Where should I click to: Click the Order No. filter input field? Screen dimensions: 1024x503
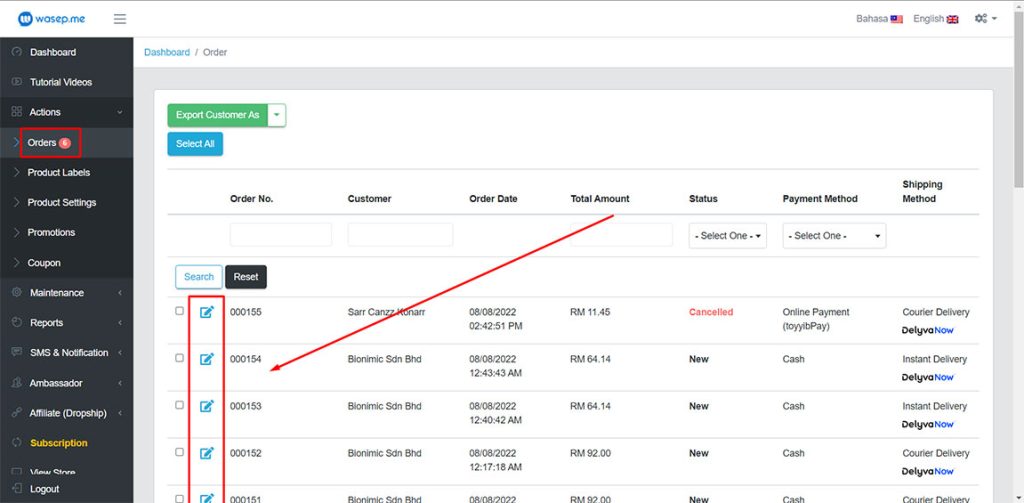tap(281, 235)
